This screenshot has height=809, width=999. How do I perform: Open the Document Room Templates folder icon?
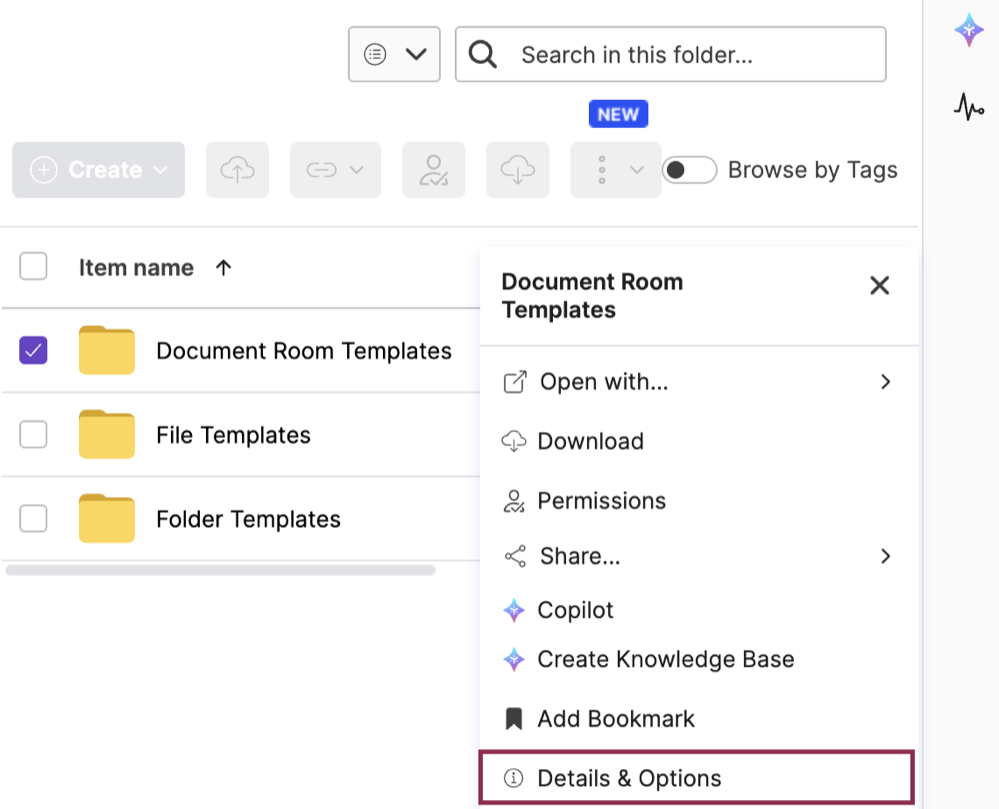(106, 350)
